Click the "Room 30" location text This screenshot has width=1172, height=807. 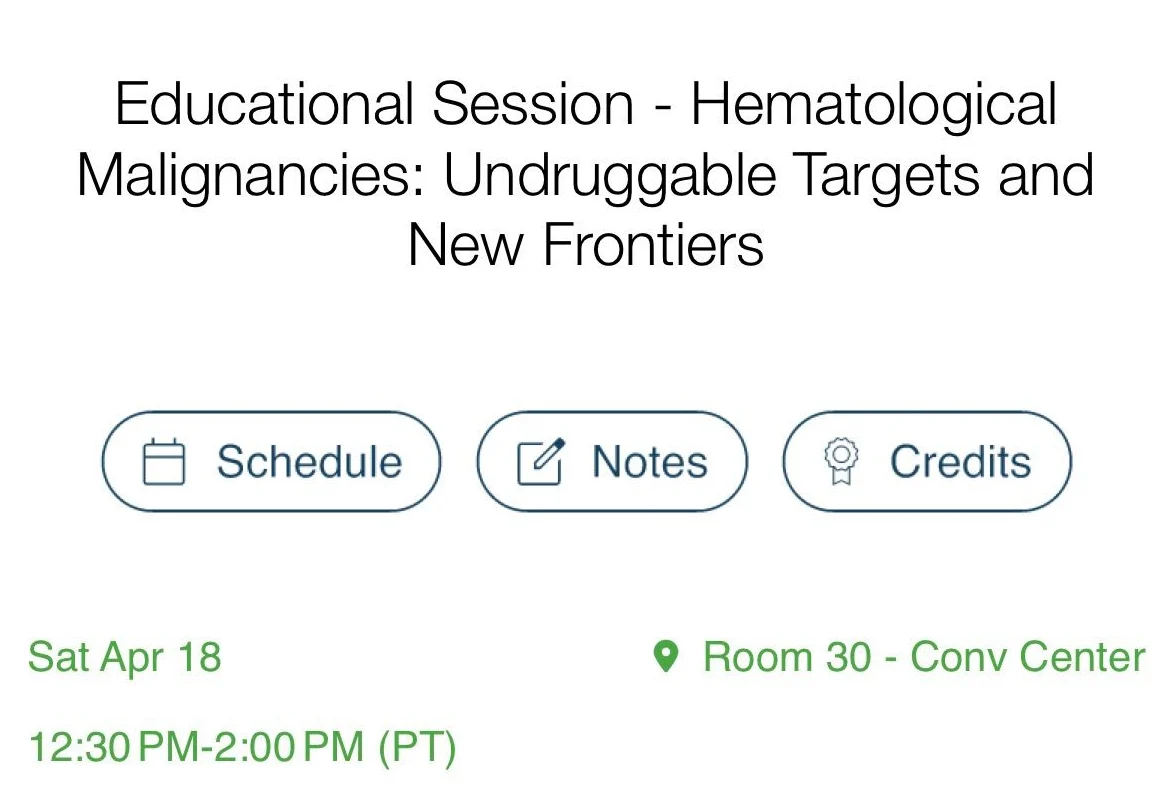787,657
